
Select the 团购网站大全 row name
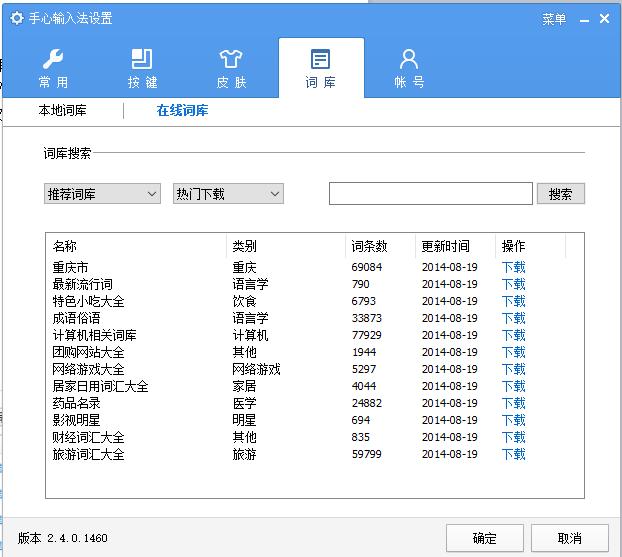click(x=88, y=352)
